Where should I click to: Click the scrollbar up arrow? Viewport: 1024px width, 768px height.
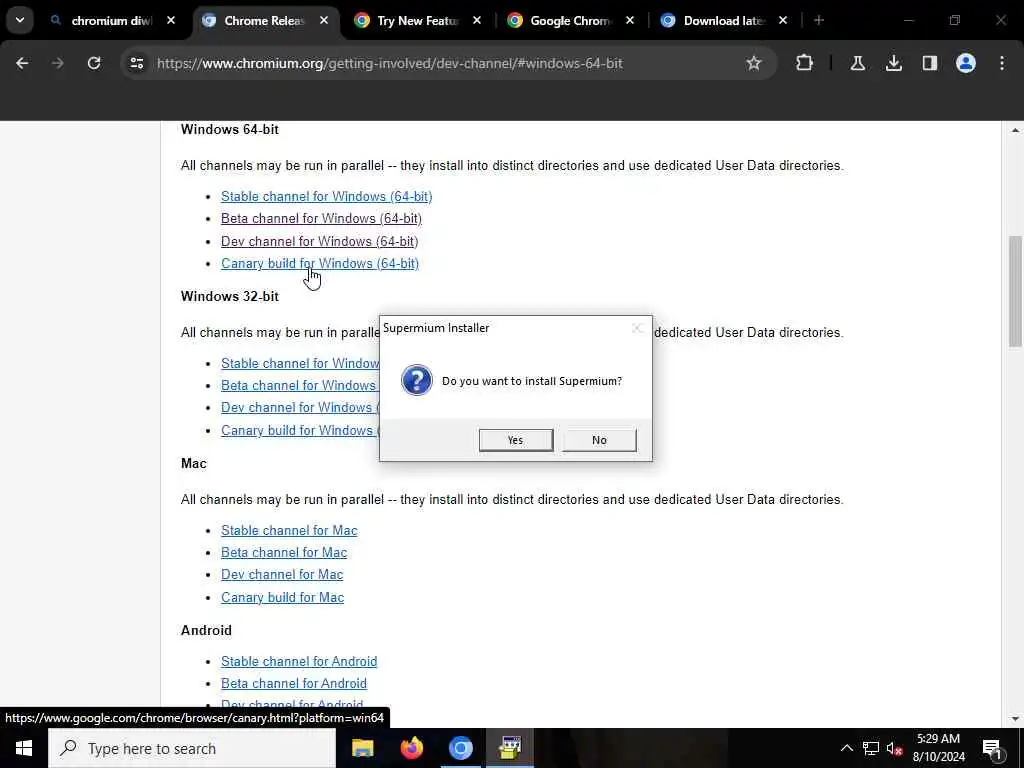tap(1015, 130)
